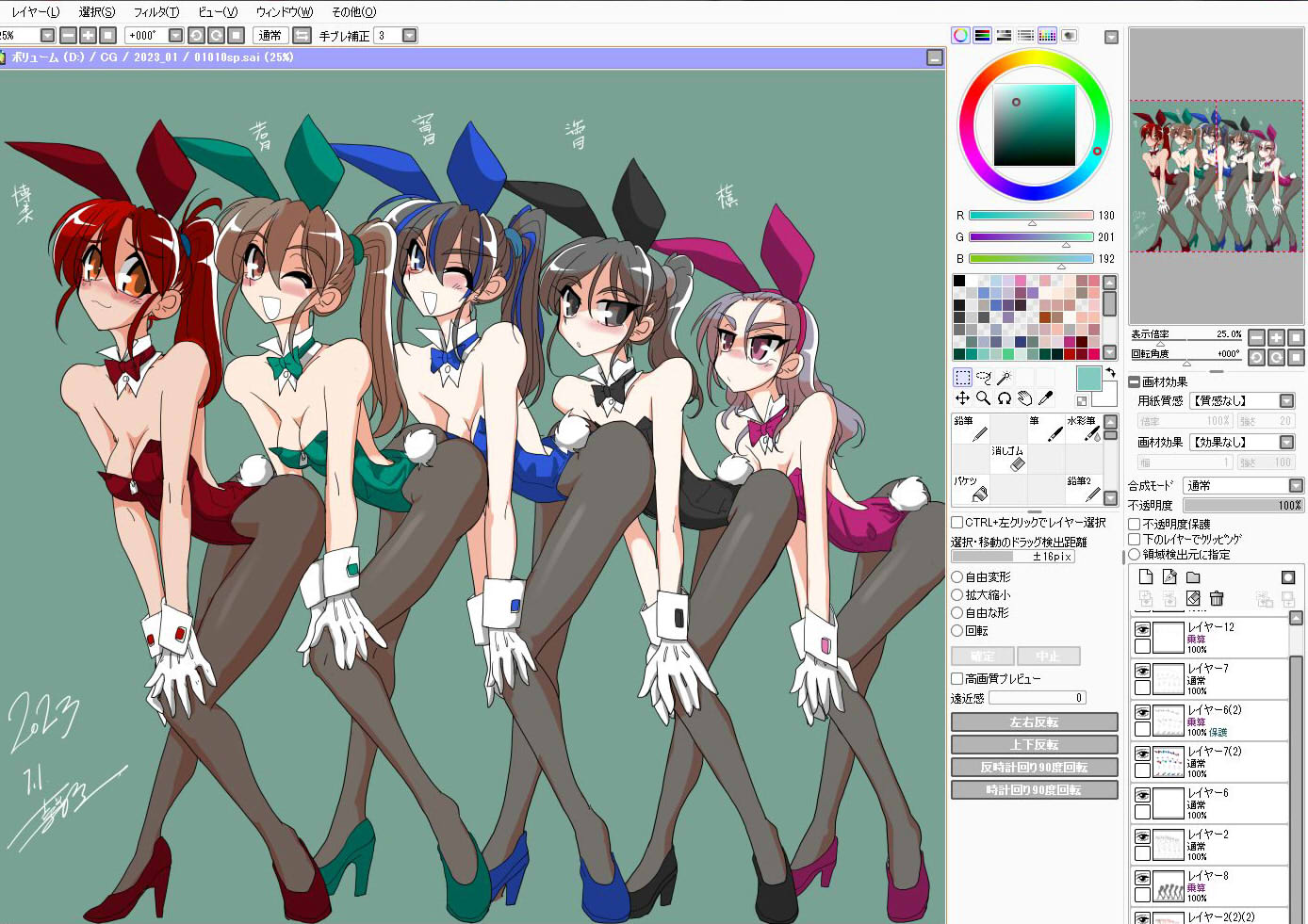Pick the eyedropper color picker tool
Image resolution: width=1308 pixels, height=924 pixels.
pos(1045,398)
